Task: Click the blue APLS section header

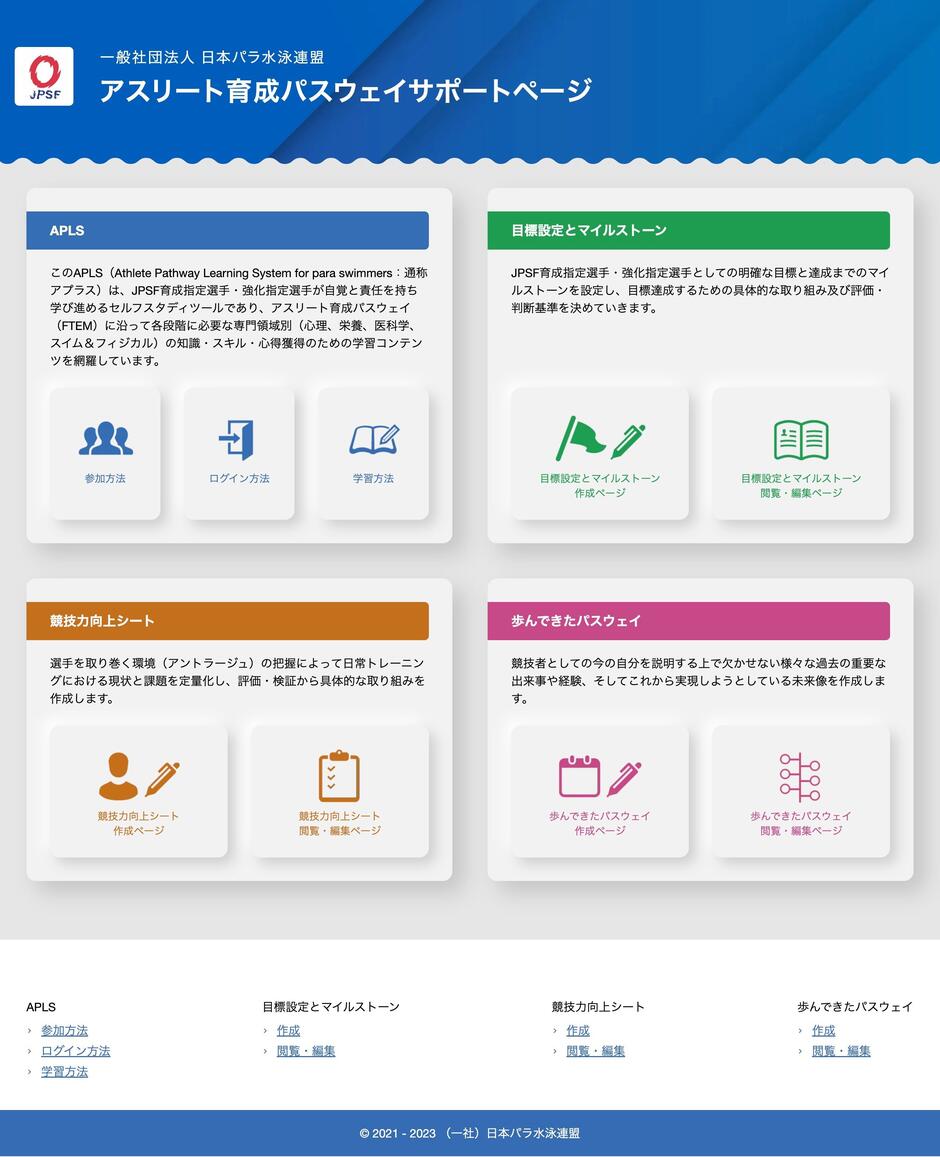Action: coord(227,230)
